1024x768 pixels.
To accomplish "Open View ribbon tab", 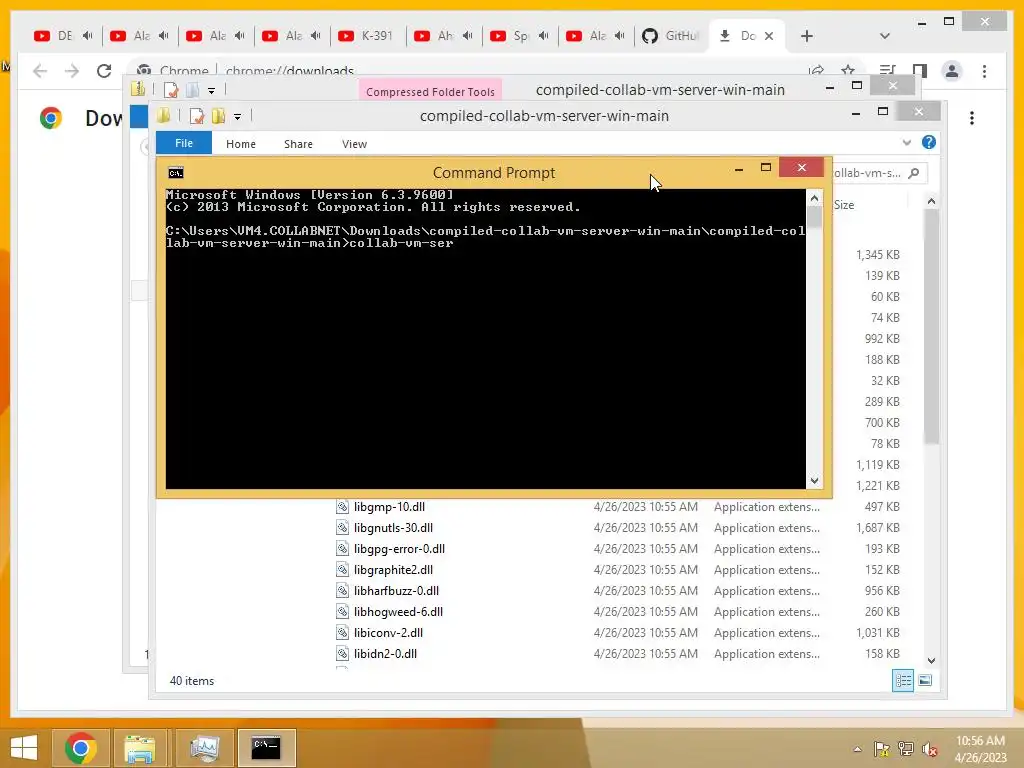I will coord(355,144).
